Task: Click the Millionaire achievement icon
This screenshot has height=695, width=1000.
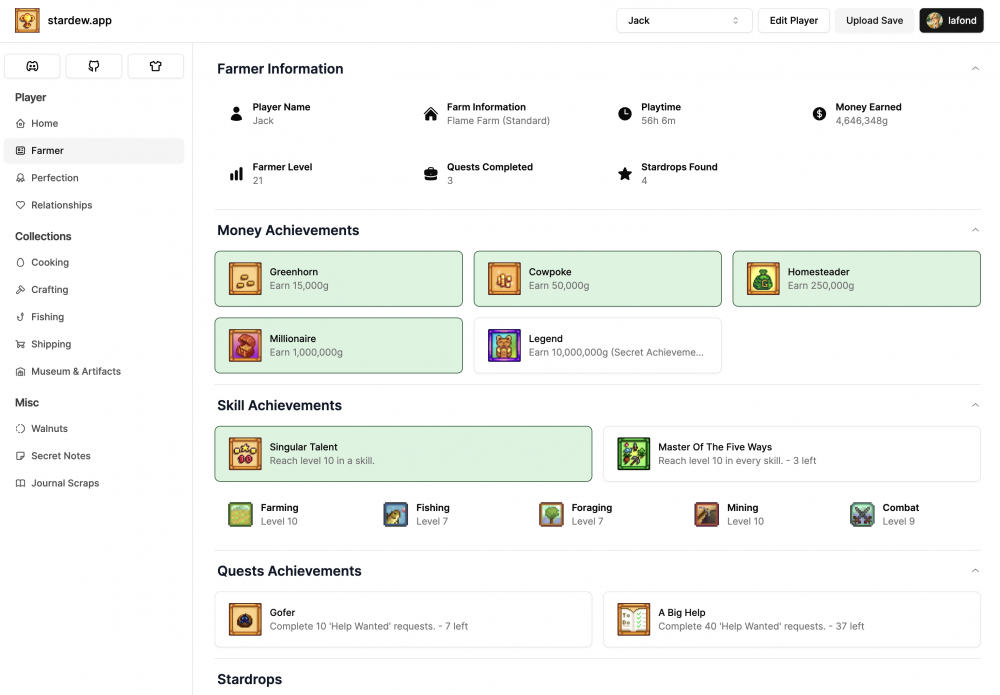Action: click(245, 345)
